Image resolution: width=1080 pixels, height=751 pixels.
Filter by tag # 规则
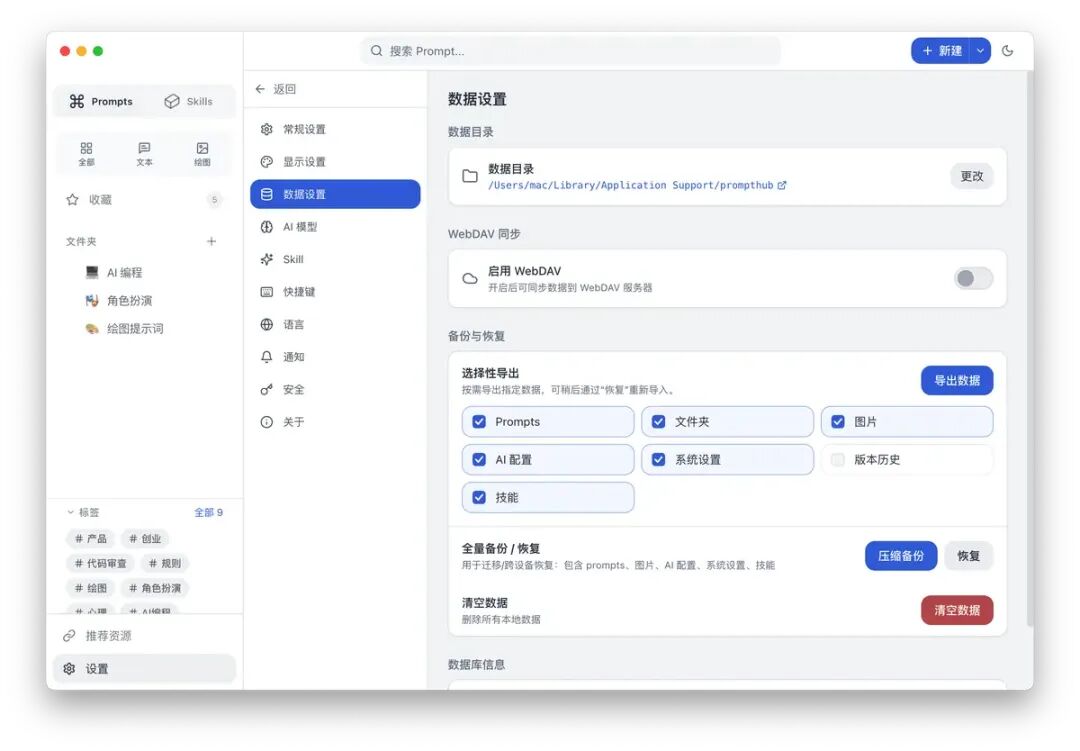[x=165, y=564]
